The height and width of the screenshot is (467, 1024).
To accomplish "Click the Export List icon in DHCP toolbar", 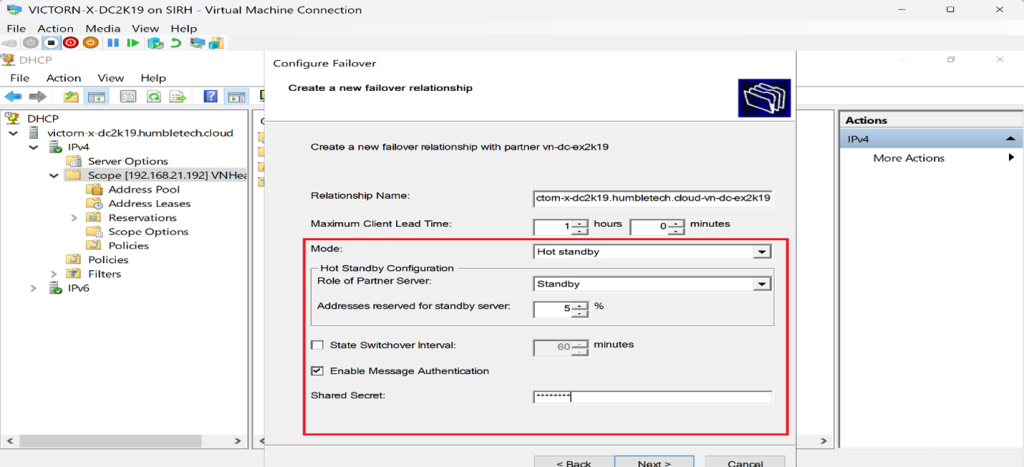I will 179,97.
